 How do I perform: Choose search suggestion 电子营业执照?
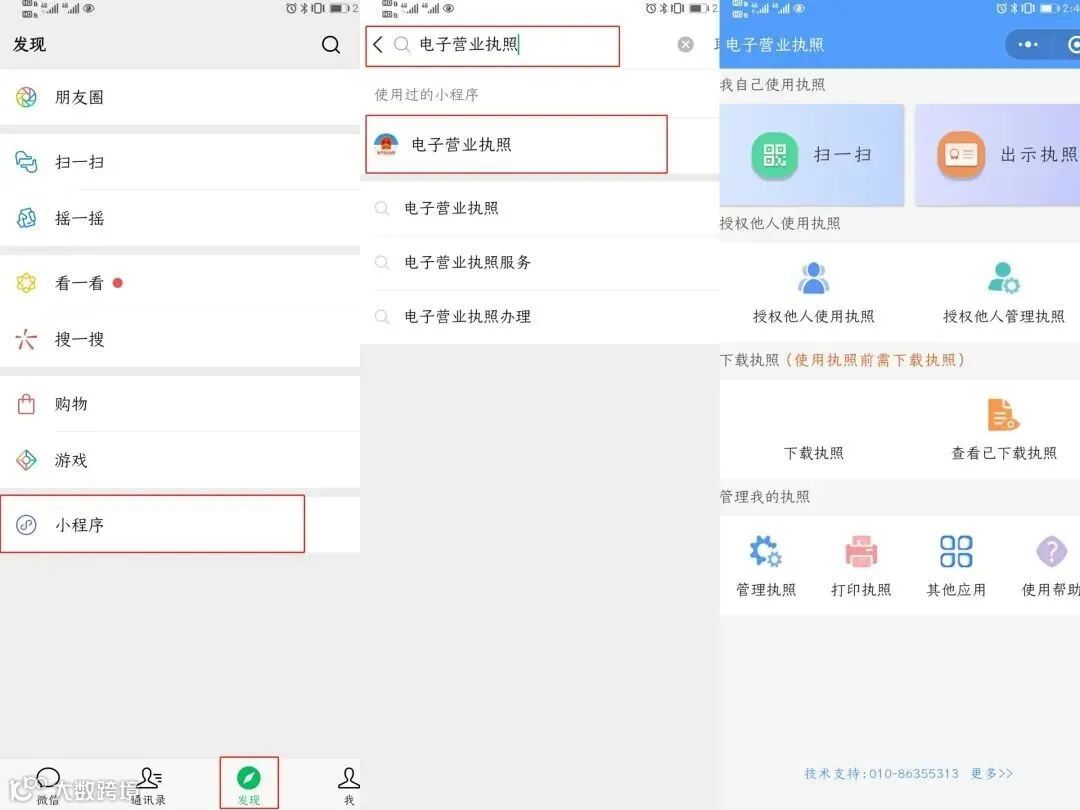[540, 208]
